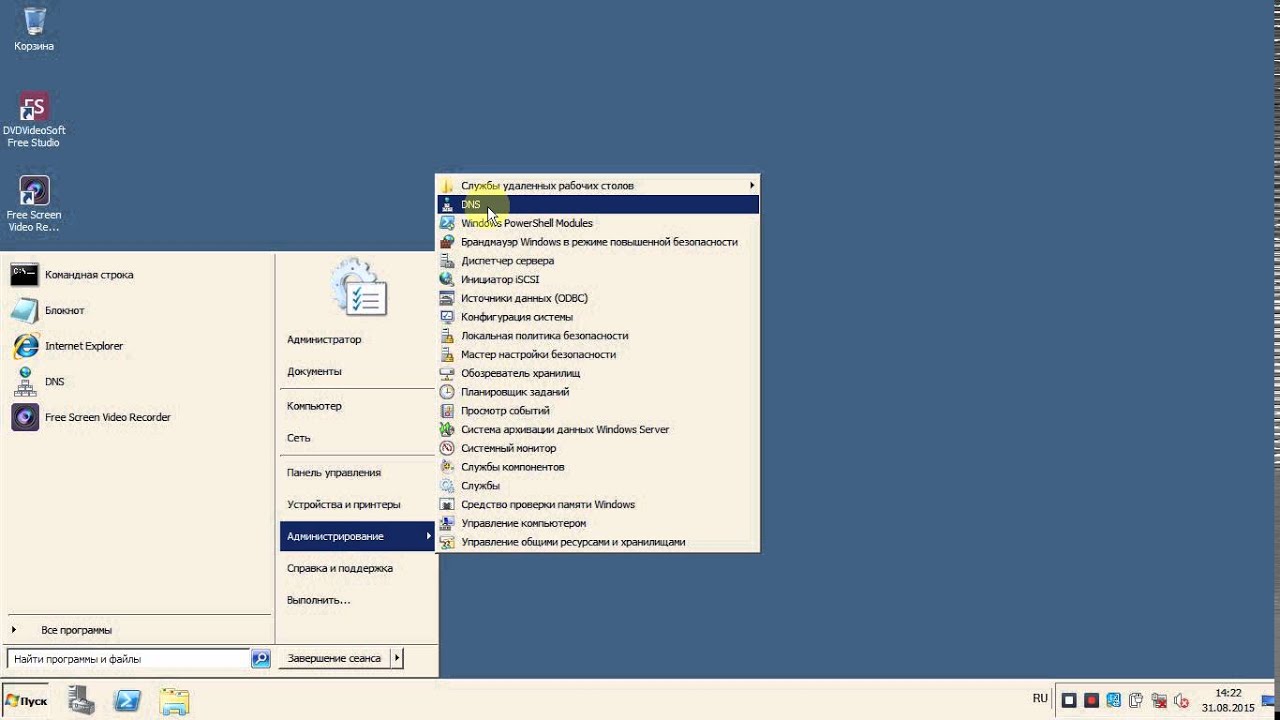Click the taskbar clock showing 14:22
The width and height of the screenshot is (1280, 720).
1228,700
